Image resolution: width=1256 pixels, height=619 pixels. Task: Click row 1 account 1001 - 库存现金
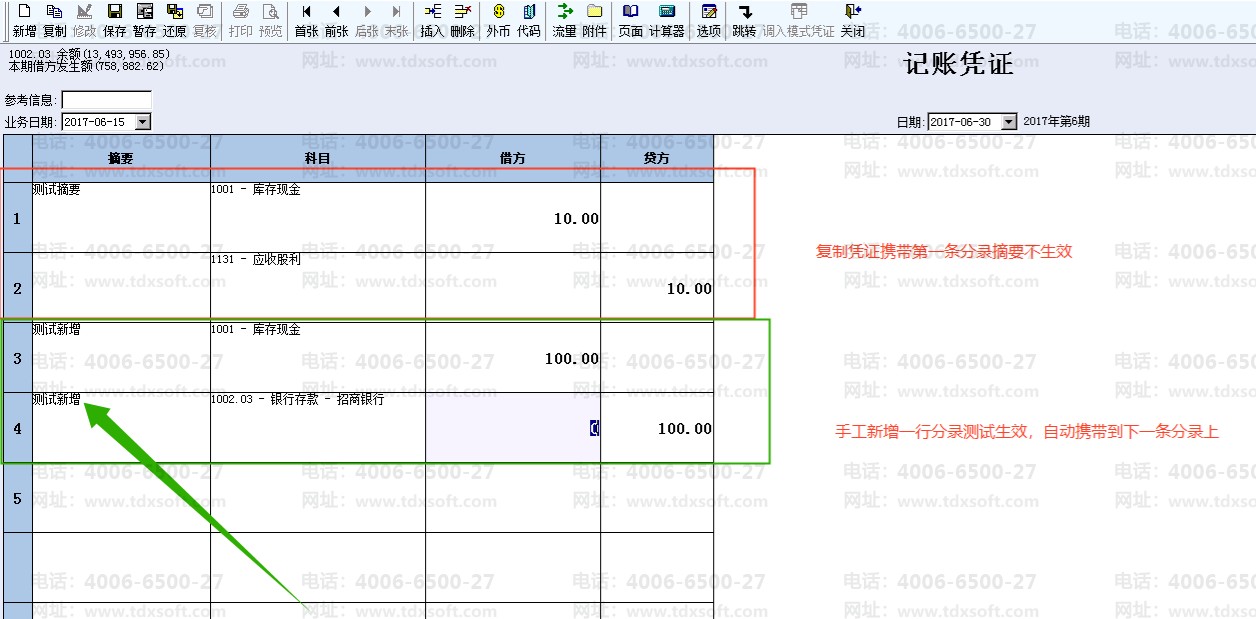point(318,217)
